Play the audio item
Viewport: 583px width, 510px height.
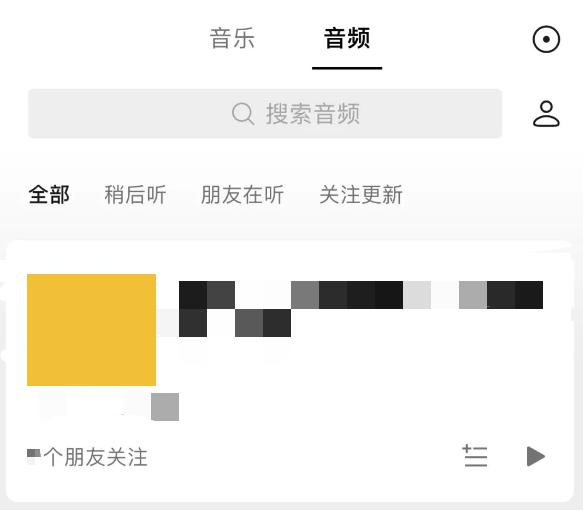(x=536, y=456)
